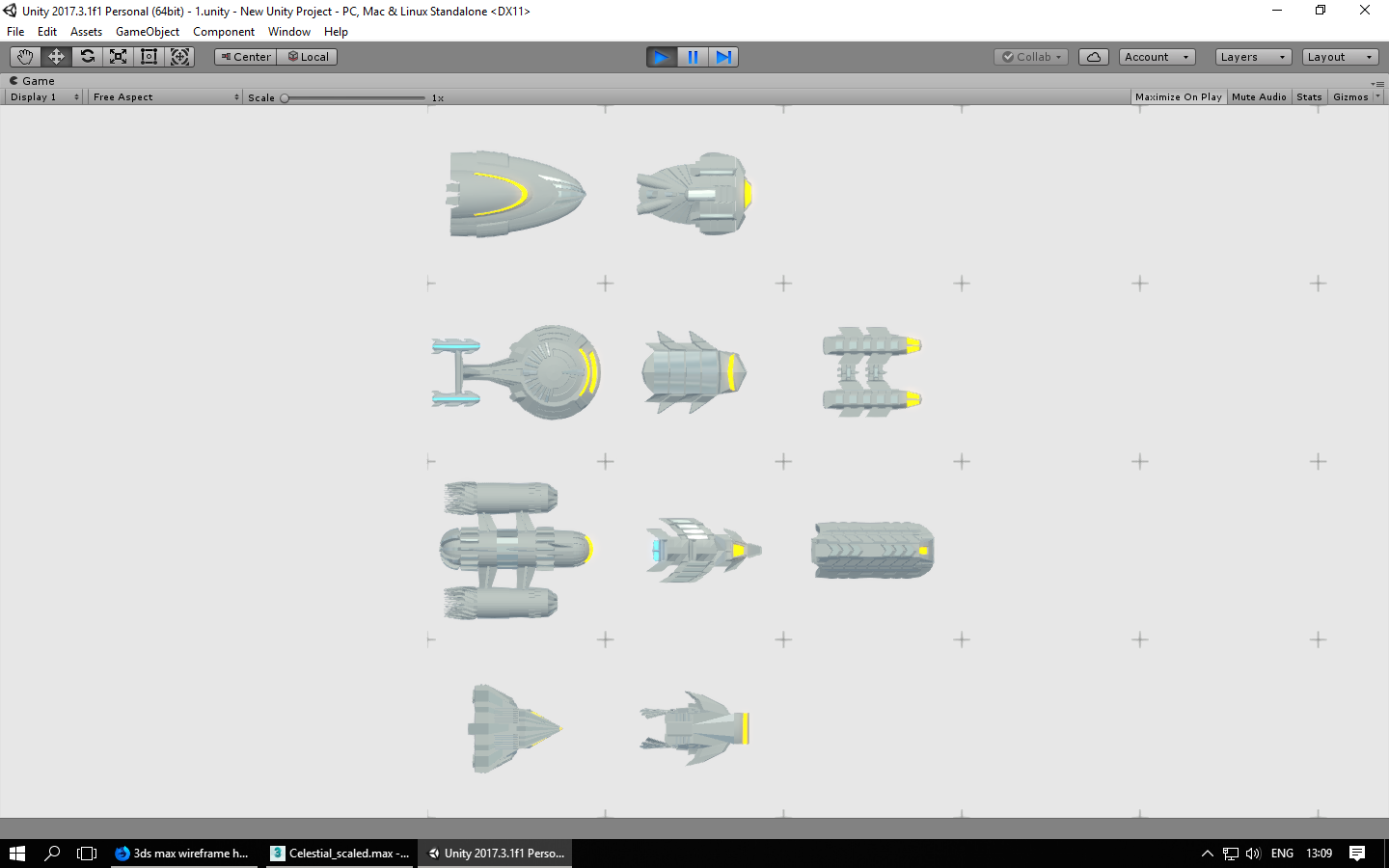
Task: Click the top-left pointed-nose spaceship
Action: [516, 194]
